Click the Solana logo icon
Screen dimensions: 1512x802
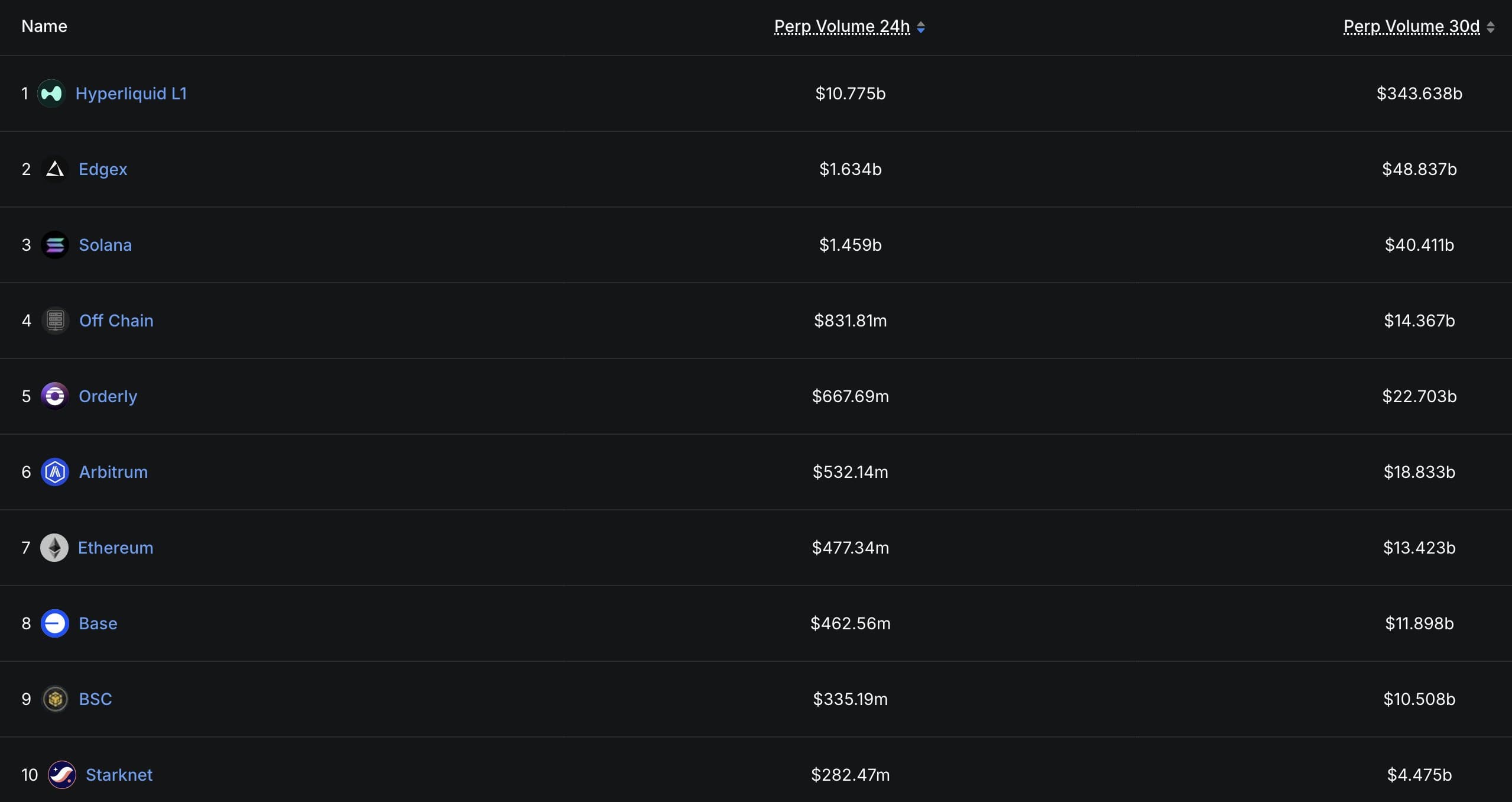click(55, 245)
